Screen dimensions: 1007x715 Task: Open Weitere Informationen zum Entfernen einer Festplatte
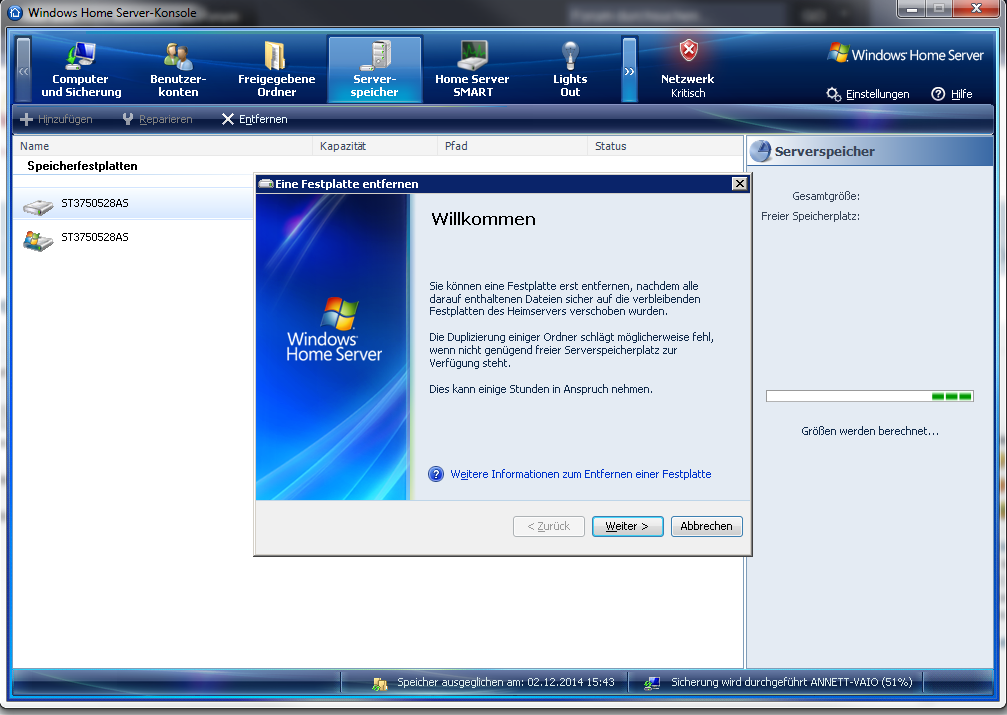(x=581, y=474)
